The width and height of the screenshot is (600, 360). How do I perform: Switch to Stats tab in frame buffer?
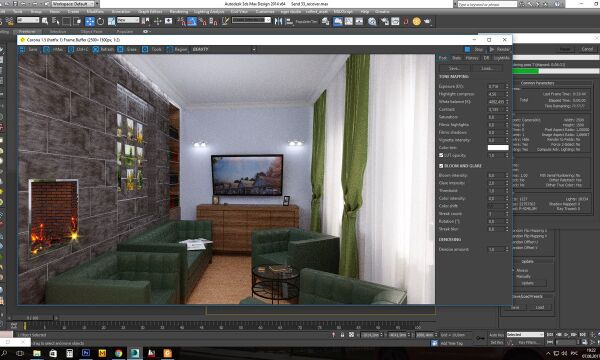456,58
